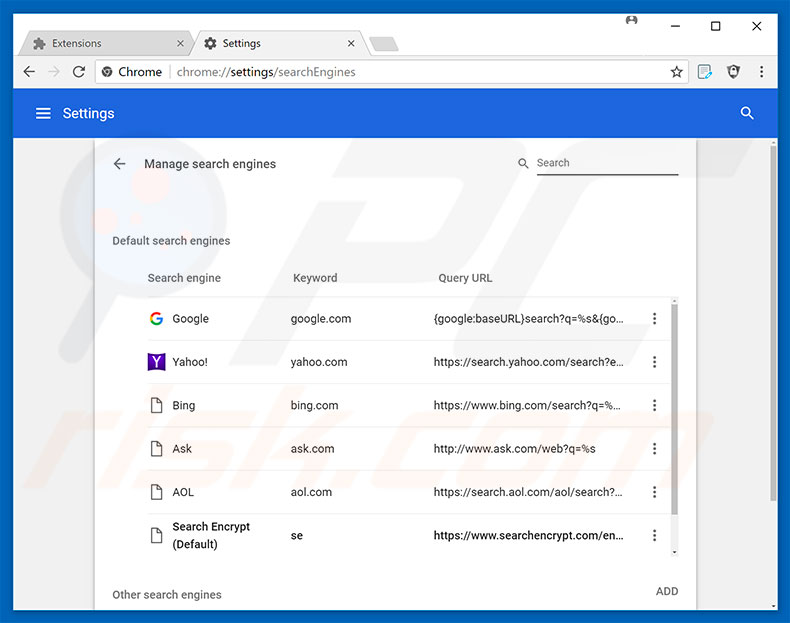Open more actions for Search Encrypt
Screen dimensions: 790x623
point(654,535)
